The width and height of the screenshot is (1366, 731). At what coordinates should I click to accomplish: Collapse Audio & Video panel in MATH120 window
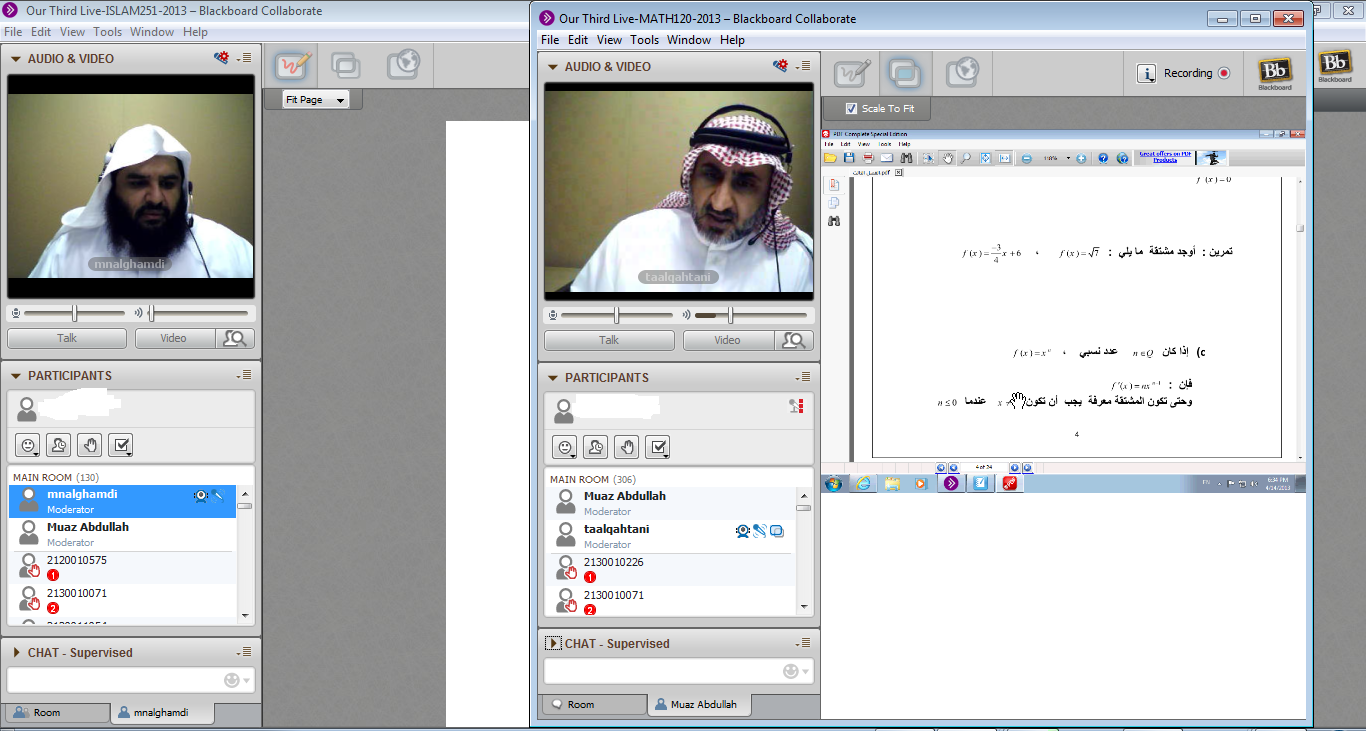point(552,67)
